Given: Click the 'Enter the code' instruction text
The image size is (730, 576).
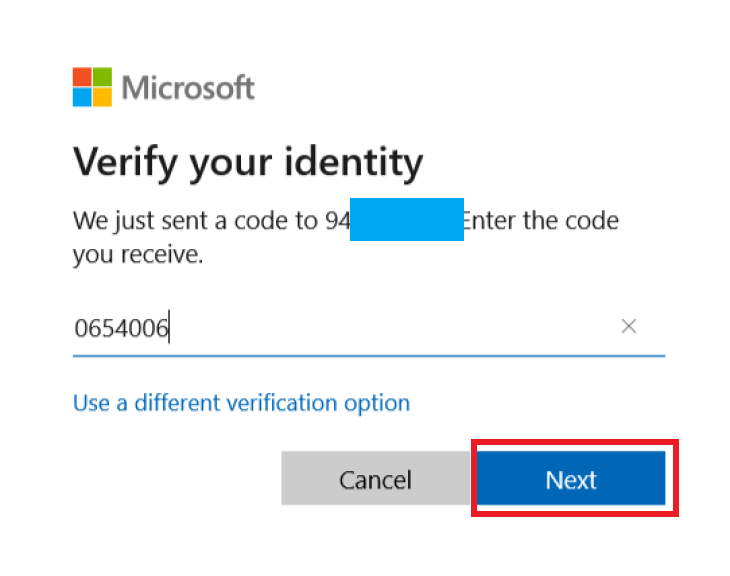Looking at the screenshot, I should [x=541, y=220].
